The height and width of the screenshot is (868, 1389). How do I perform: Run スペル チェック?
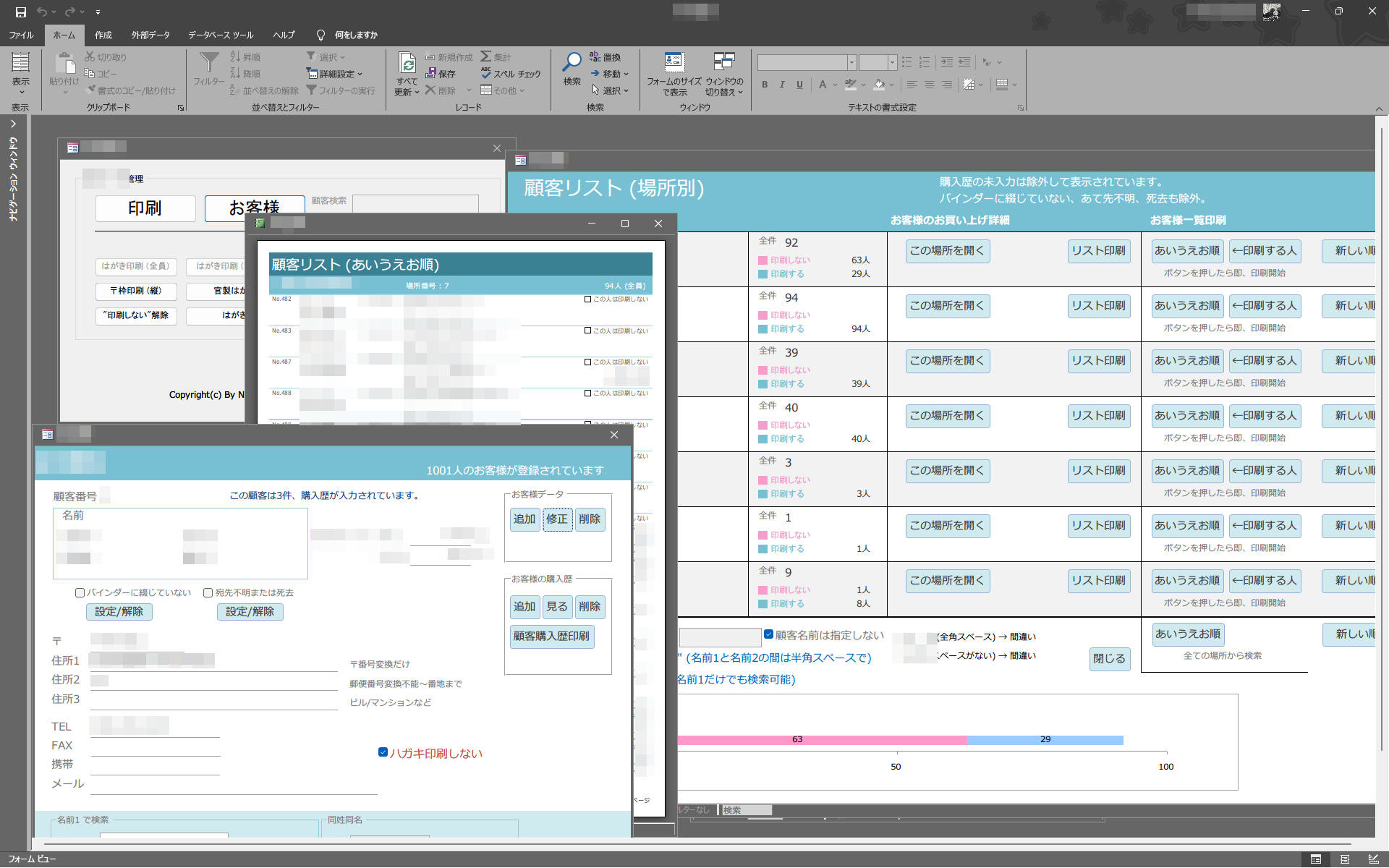[x=511, y=74]
